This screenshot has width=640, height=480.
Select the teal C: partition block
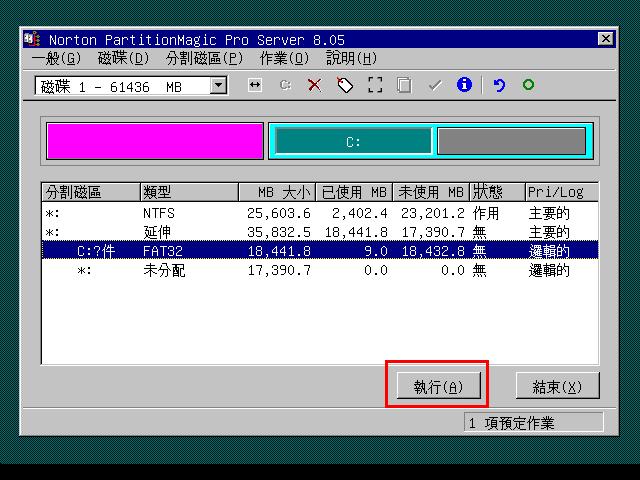[353, 141]
